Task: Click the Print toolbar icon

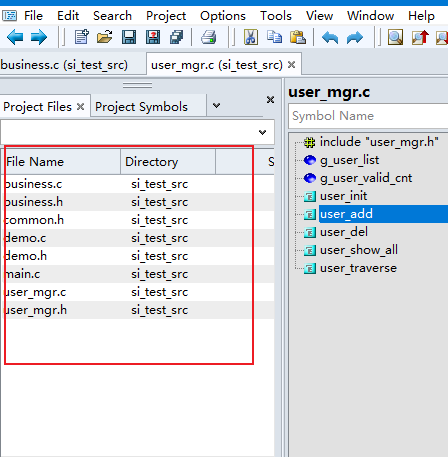Action: click(209, 37)
